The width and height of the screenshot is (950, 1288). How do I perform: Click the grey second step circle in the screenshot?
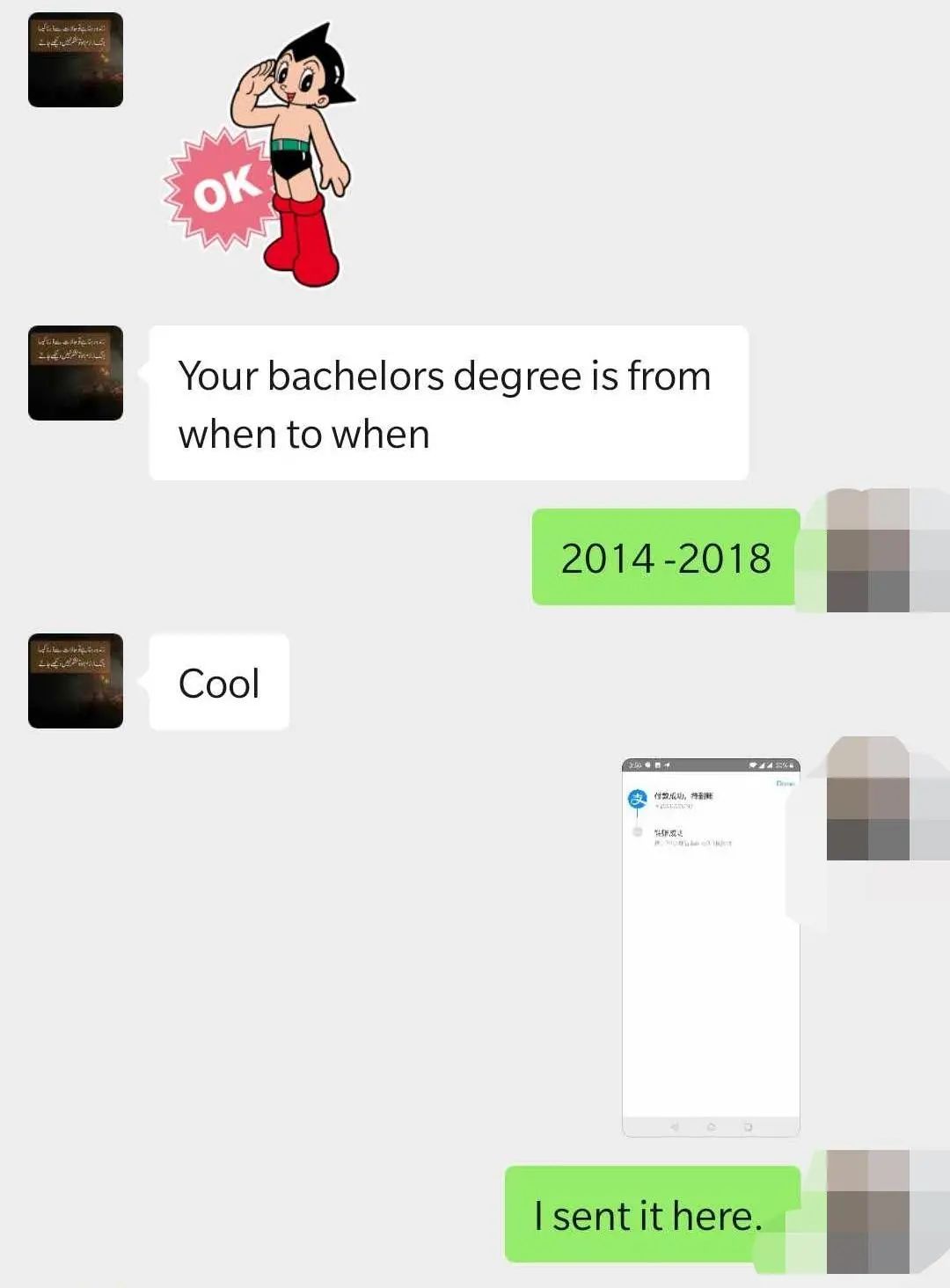(638, 831)
